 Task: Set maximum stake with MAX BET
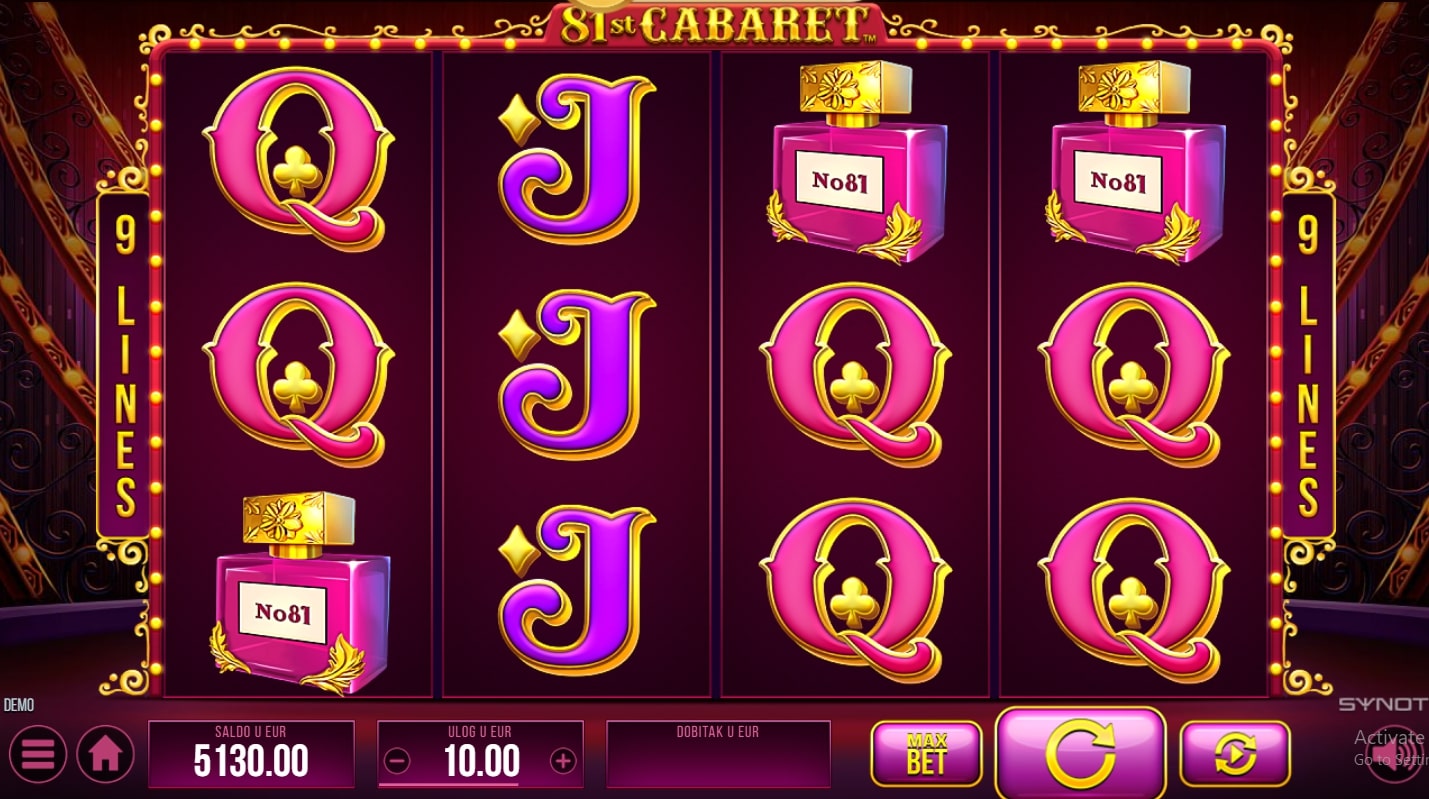[927, 753]
